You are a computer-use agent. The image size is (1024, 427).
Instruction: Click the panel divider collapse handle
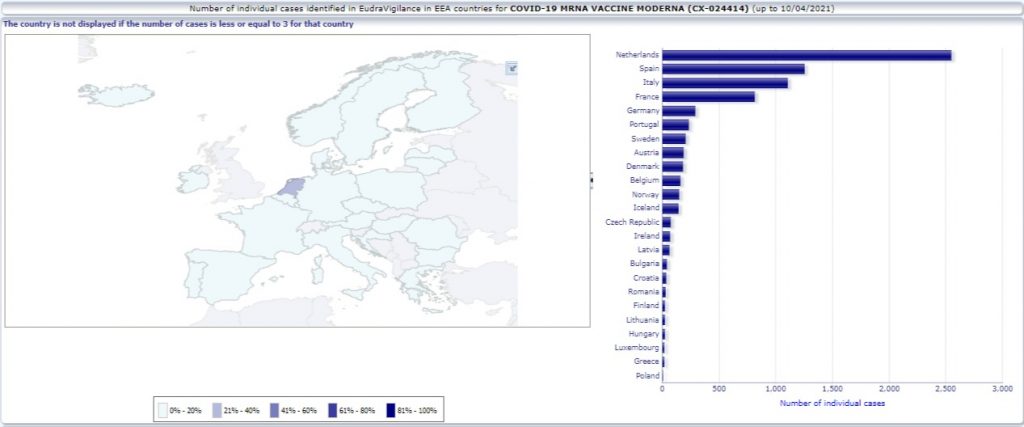pos(592,180)
